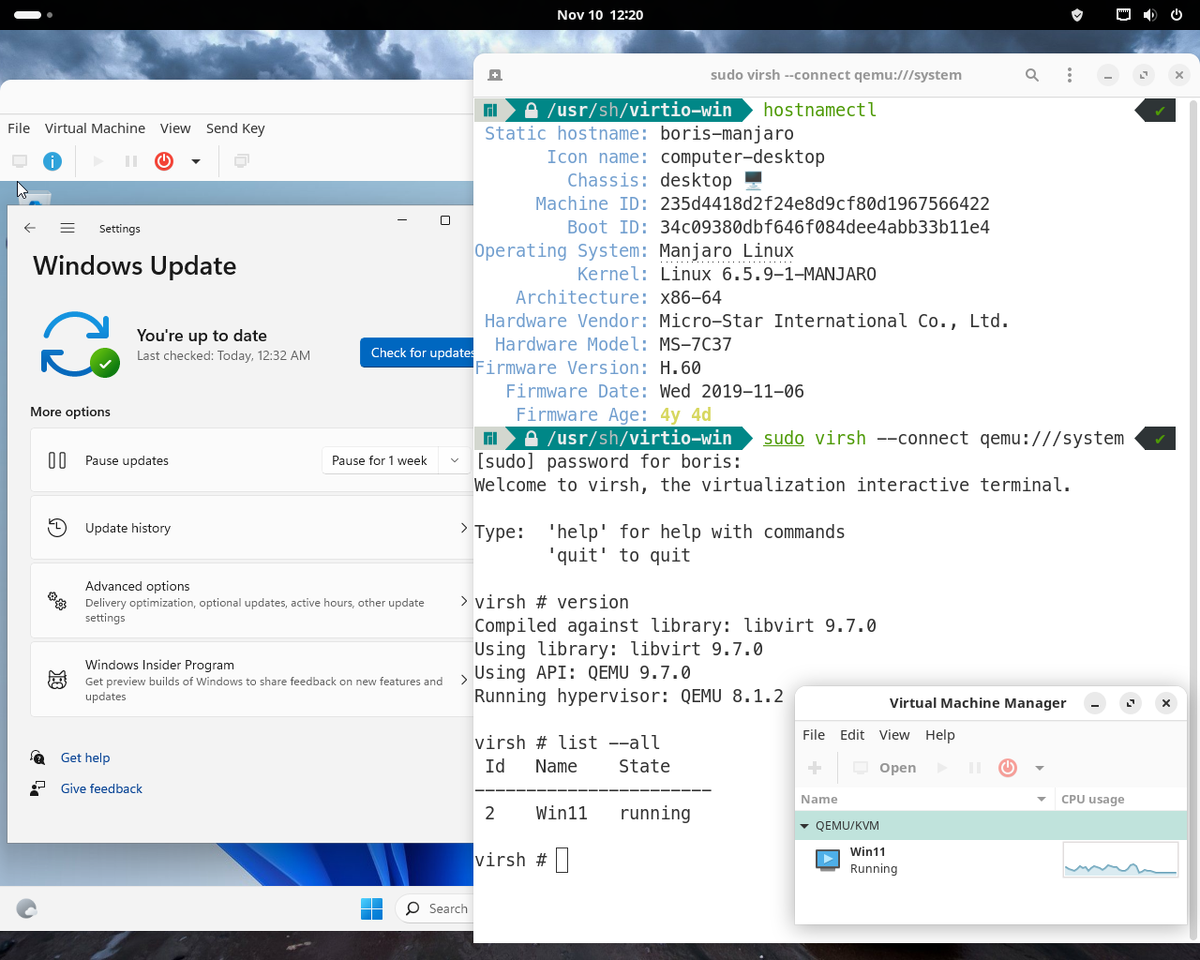Collapse the QEMU/KVM connection tree

[806, 826]
